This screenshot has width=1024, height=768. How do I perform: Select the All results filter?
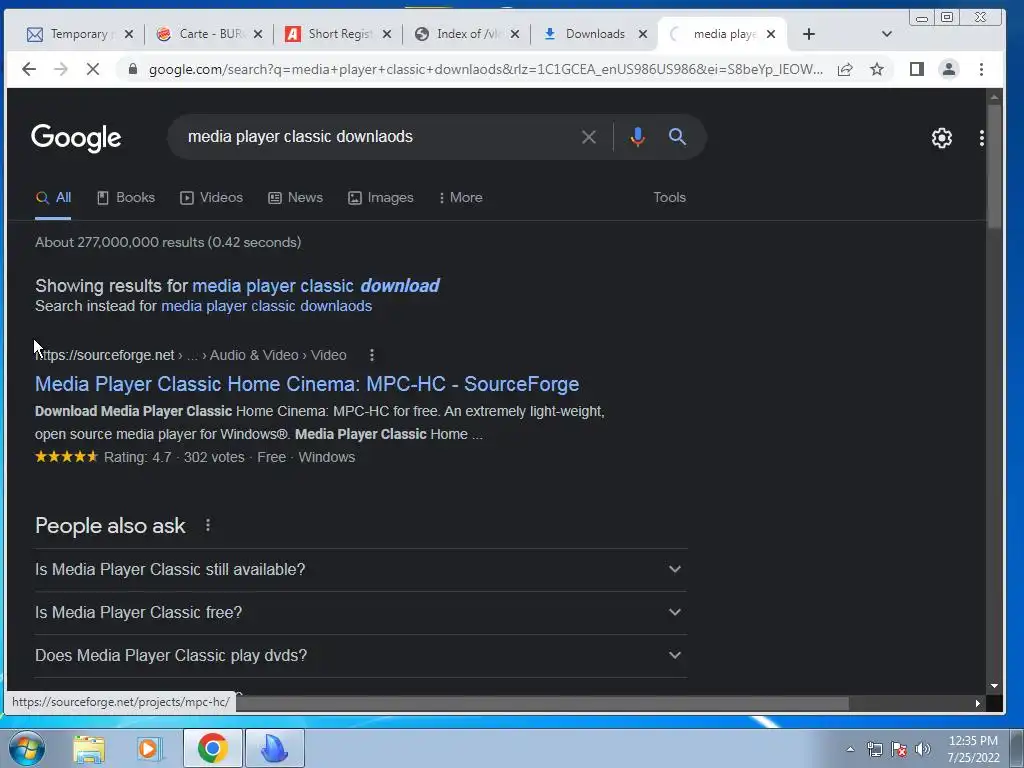click(x=53, y=197)
